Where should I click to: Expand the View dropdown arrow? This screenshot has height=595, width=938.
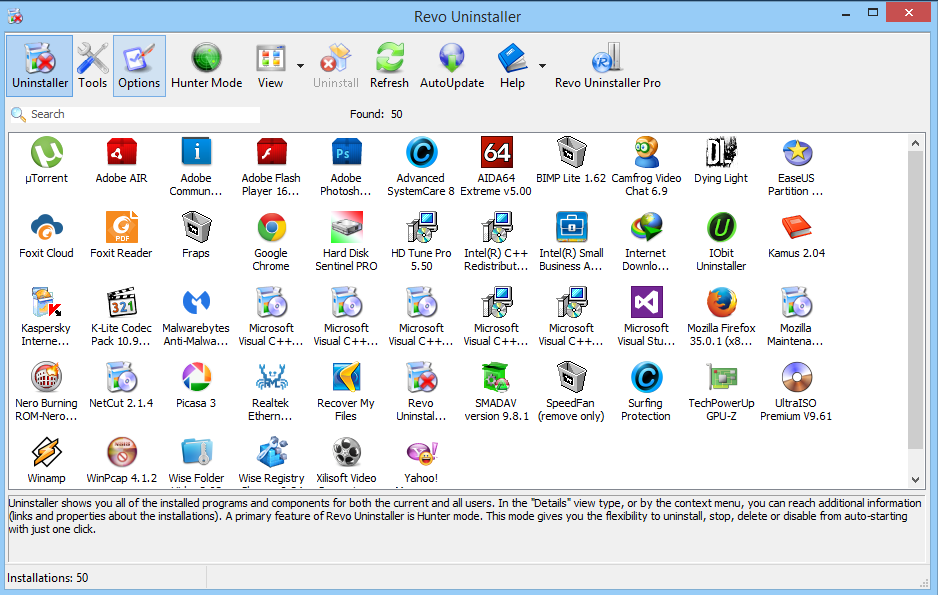coord(300,66)
